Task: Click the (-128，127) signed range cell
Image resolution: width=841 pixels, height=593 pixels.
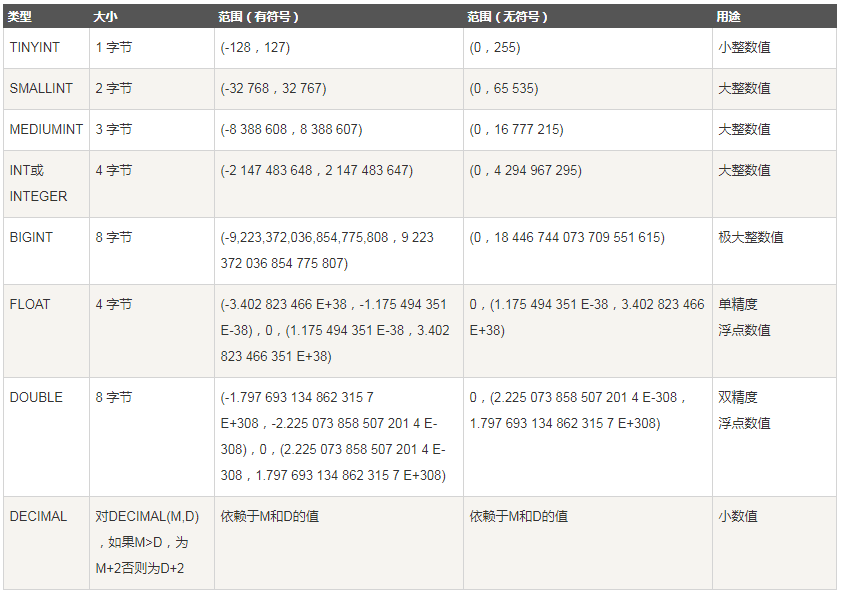Action: pos(339,48)
